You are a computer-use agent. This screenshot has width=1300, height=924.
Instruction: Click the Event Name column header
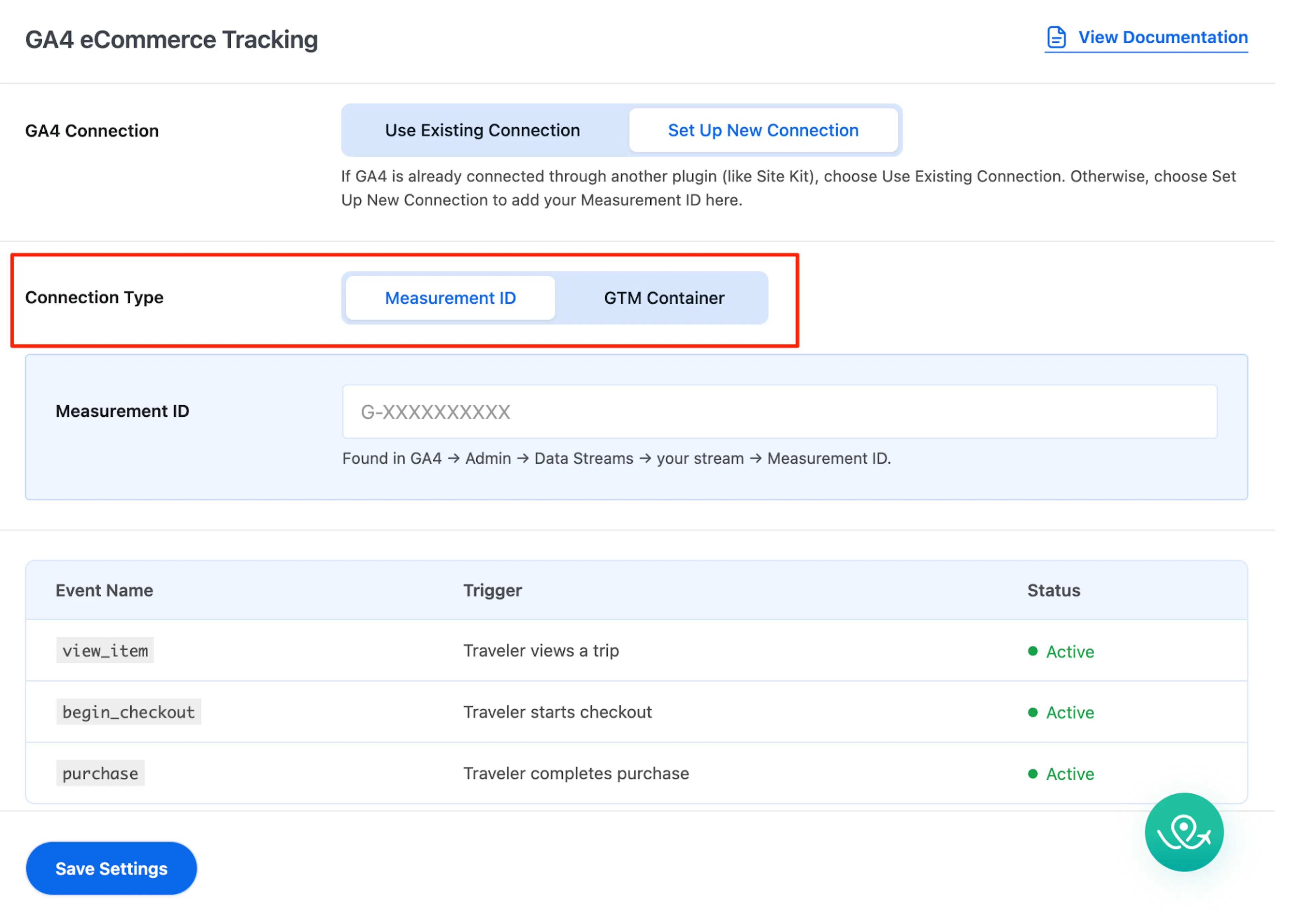104,591
